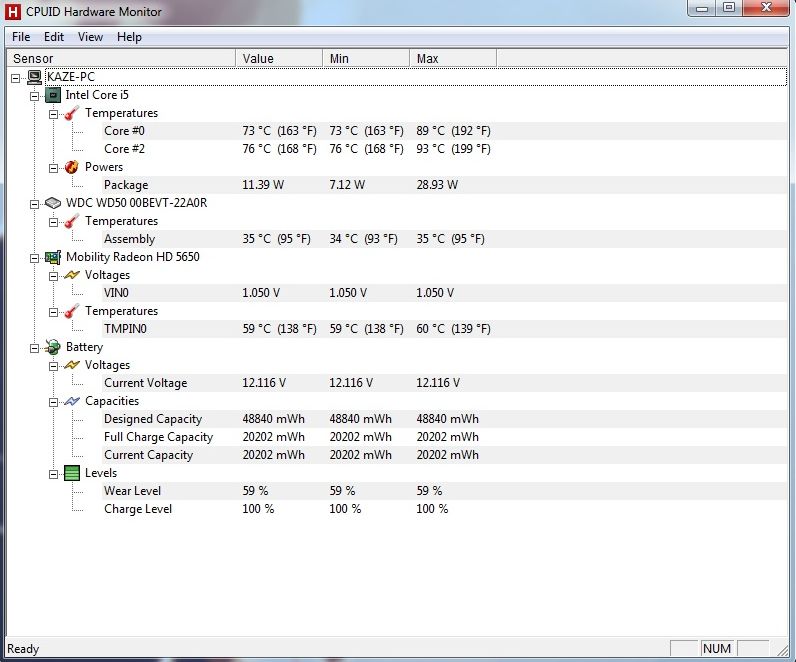796x662 pixels.
Task: Select the Charge Level row
Action: click(445, 509)
